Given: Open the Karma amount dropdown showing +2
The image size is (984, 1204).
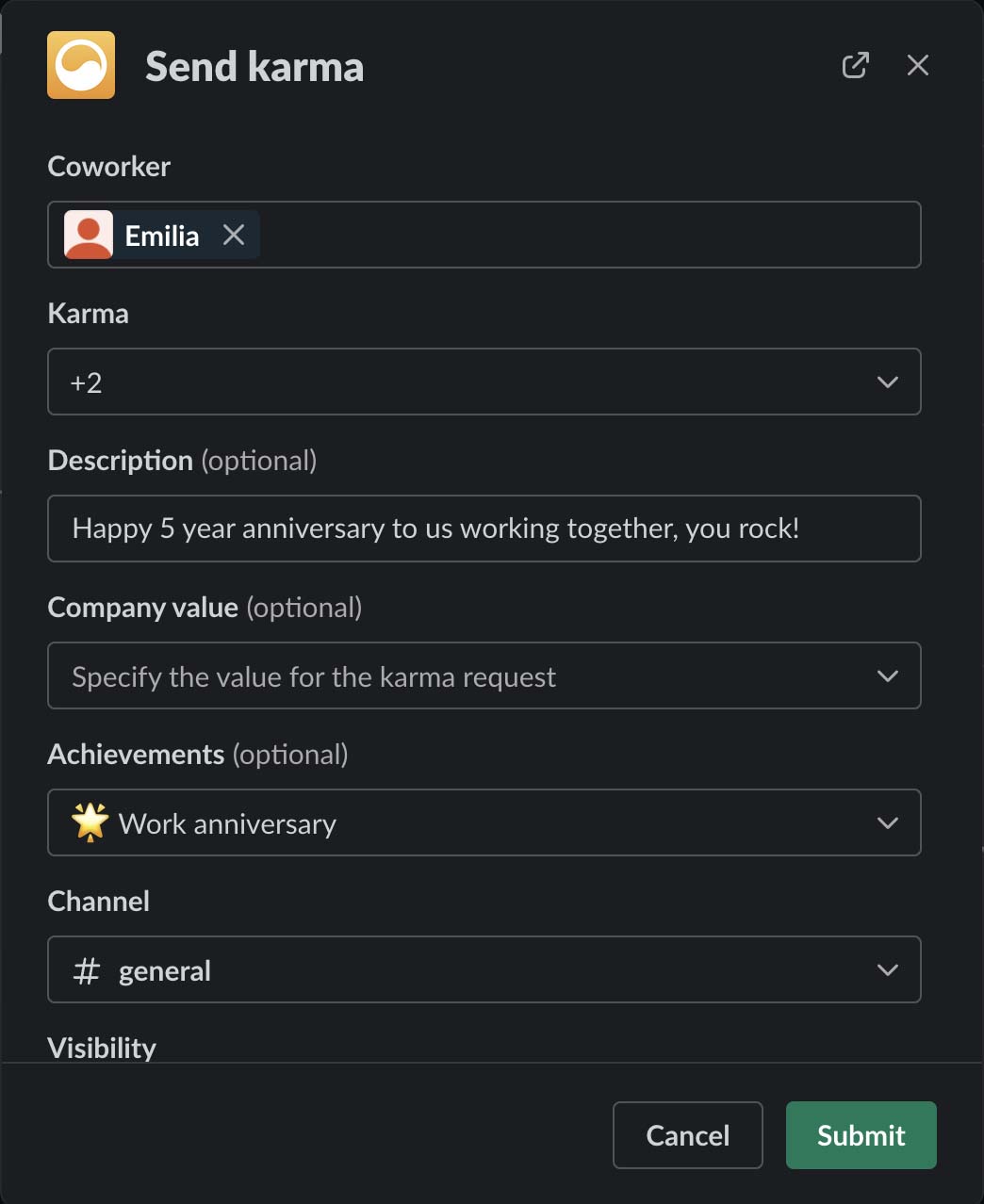Looking at the screenshot, I should (x=471, y=382).
